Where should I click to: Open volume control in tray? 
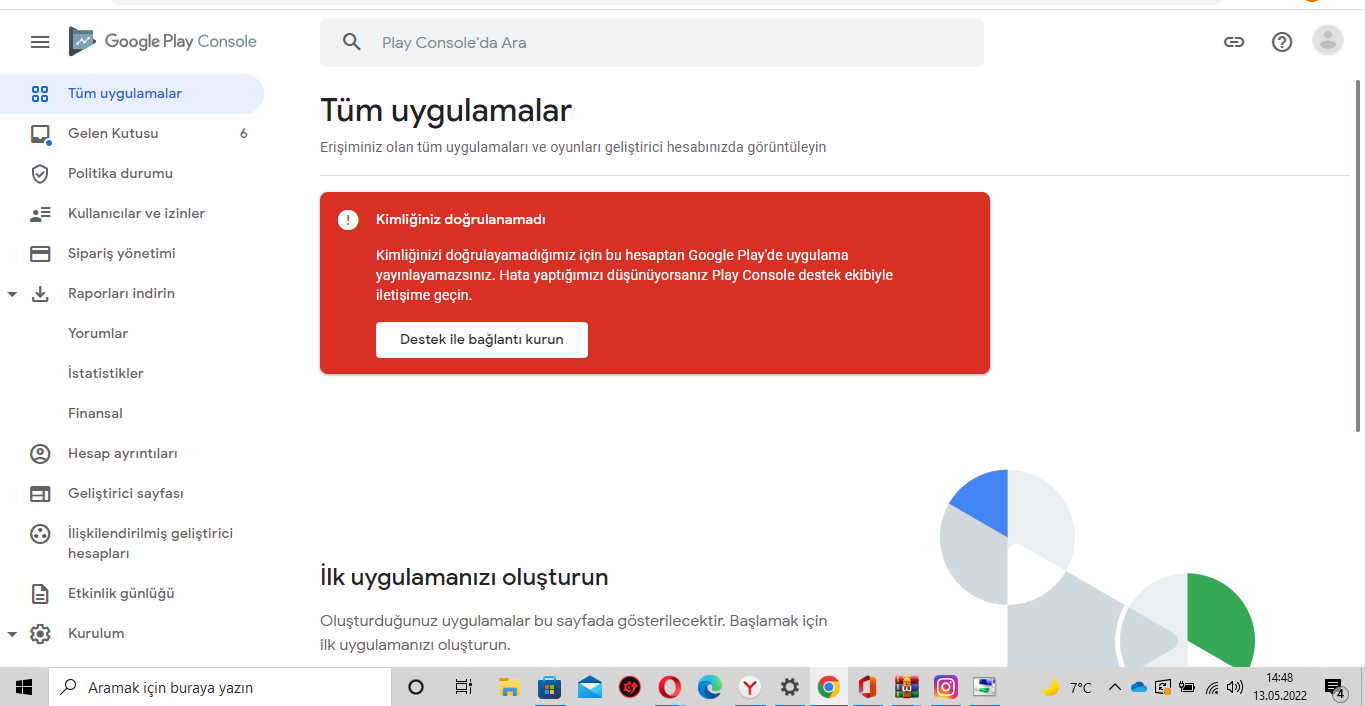pos(1235,688)
